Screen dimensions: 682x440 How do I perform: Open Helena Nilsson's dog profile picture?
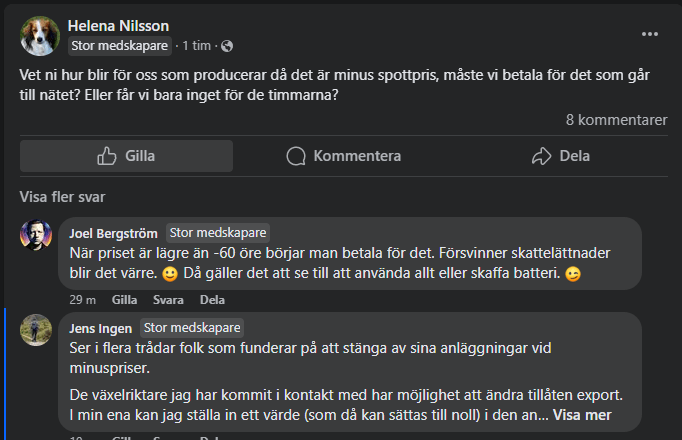(x=39, y=35)
